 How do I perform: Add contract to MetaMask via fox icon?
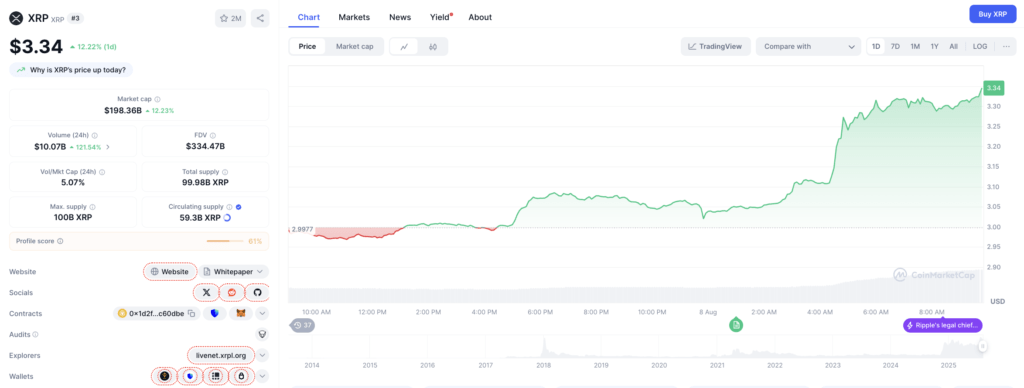(x=240, y=314)
